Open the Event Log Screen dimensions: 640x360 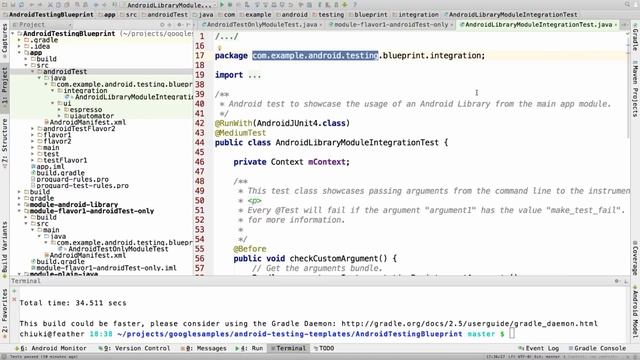click(x=539, y=348)
